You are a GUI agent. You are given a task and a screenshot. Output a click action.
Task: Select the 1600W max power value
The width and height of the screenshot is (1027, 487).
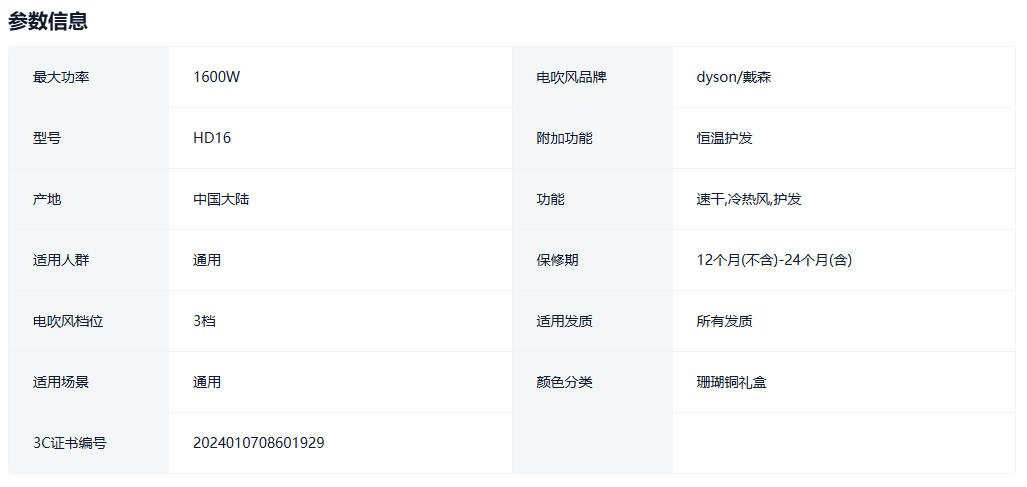[x=216, y=77]
